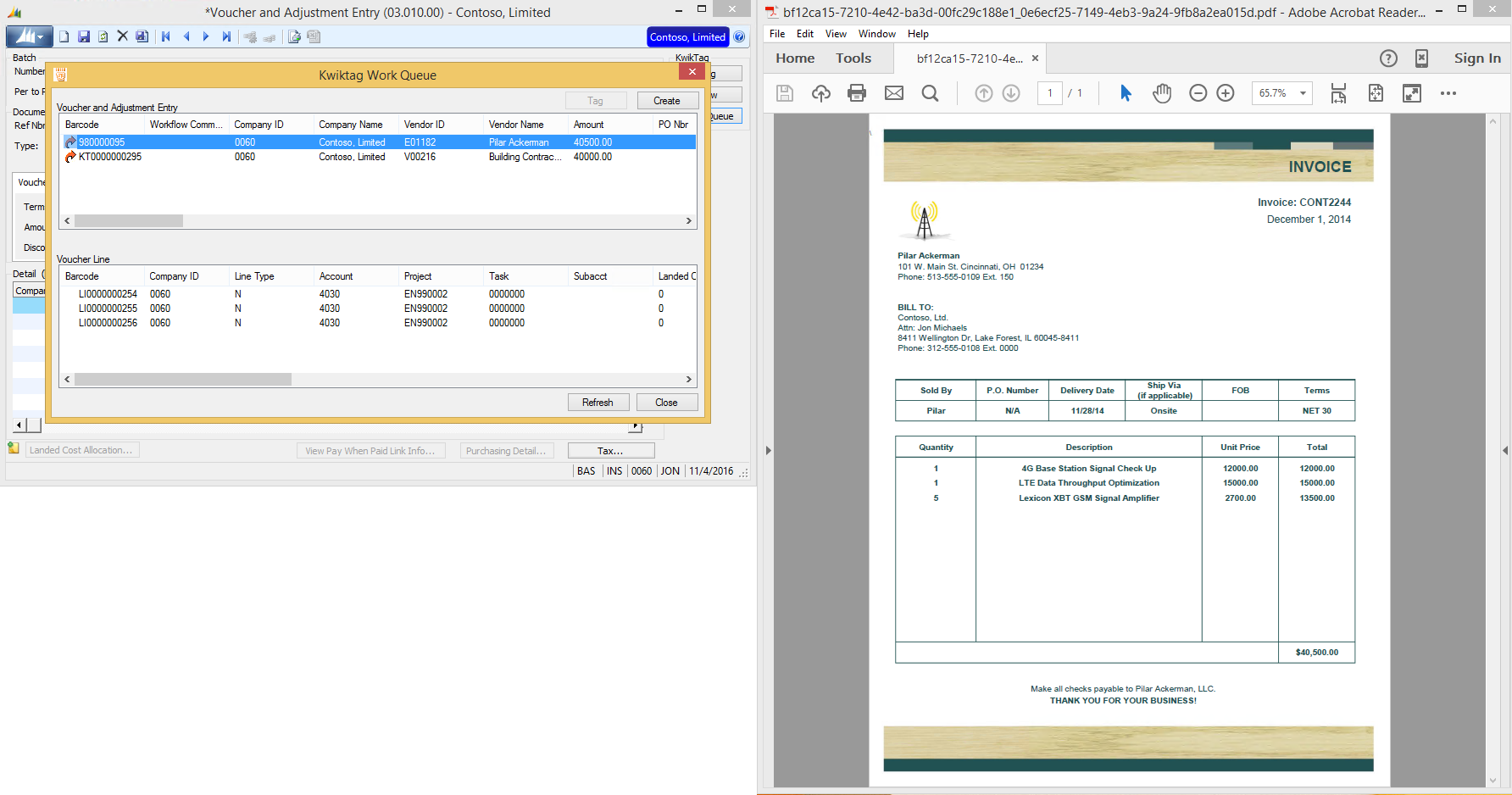Click the upload to cloud icon
This screenshot has height=795, width=1512.
point(821,93)
